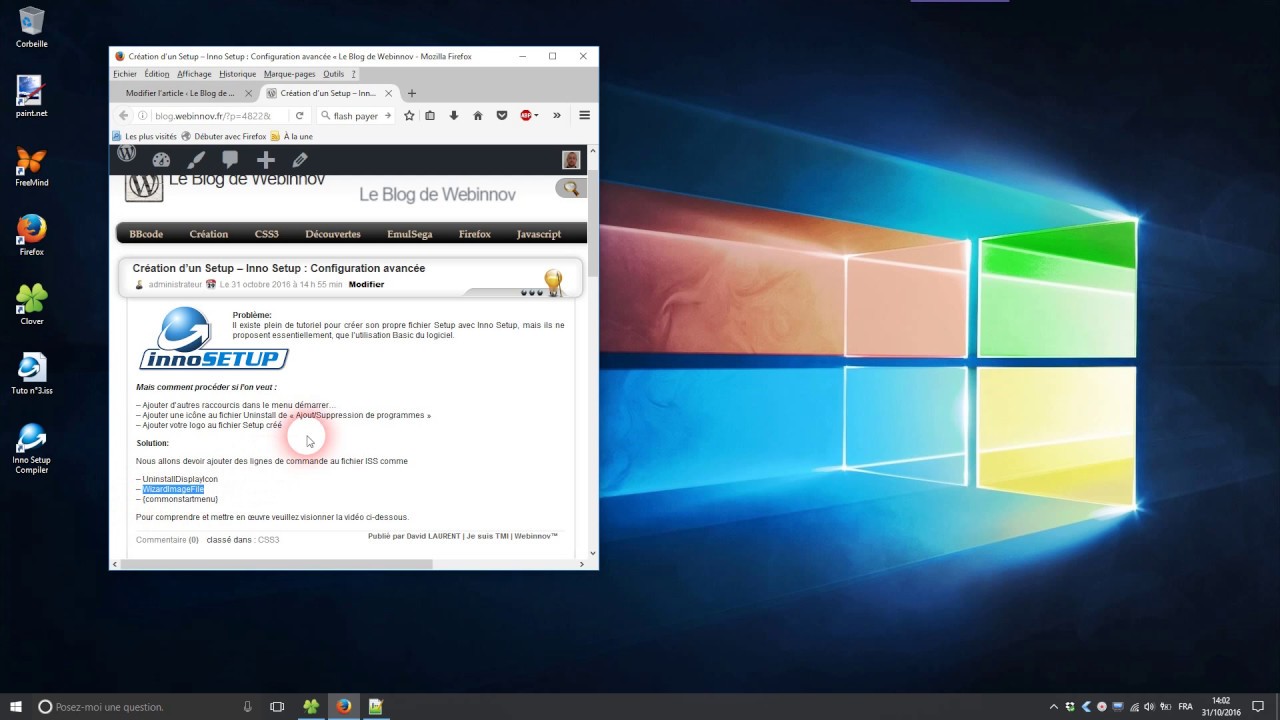This screenshot has height=720, width=1280.
Task: Open the Création category in blog menu
Action: coord(209,234)
